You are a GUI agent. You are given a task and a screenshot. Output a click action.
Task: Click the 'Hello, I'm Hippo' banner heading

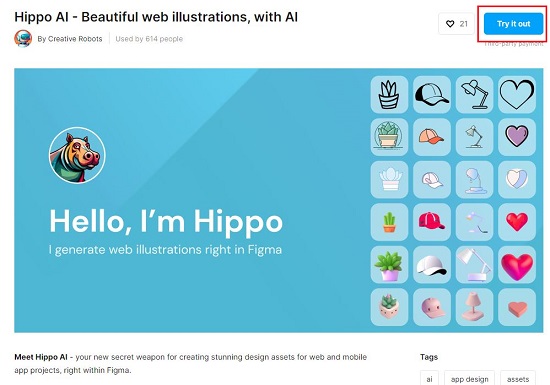[x=166, y=222]
